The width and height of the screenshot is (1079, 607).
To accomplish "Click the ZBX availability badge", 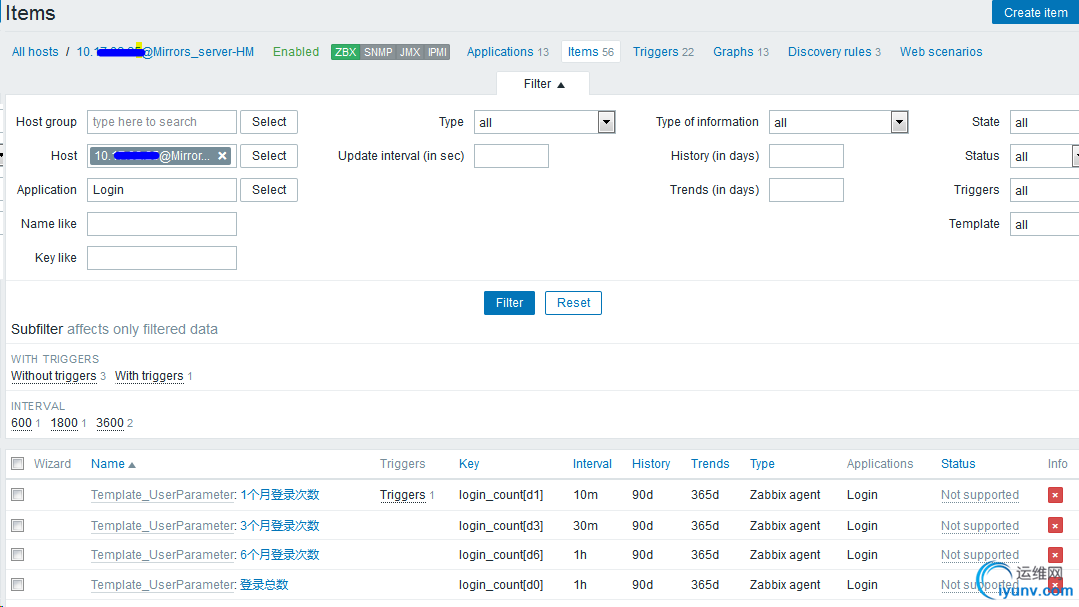I will (345, 52).
